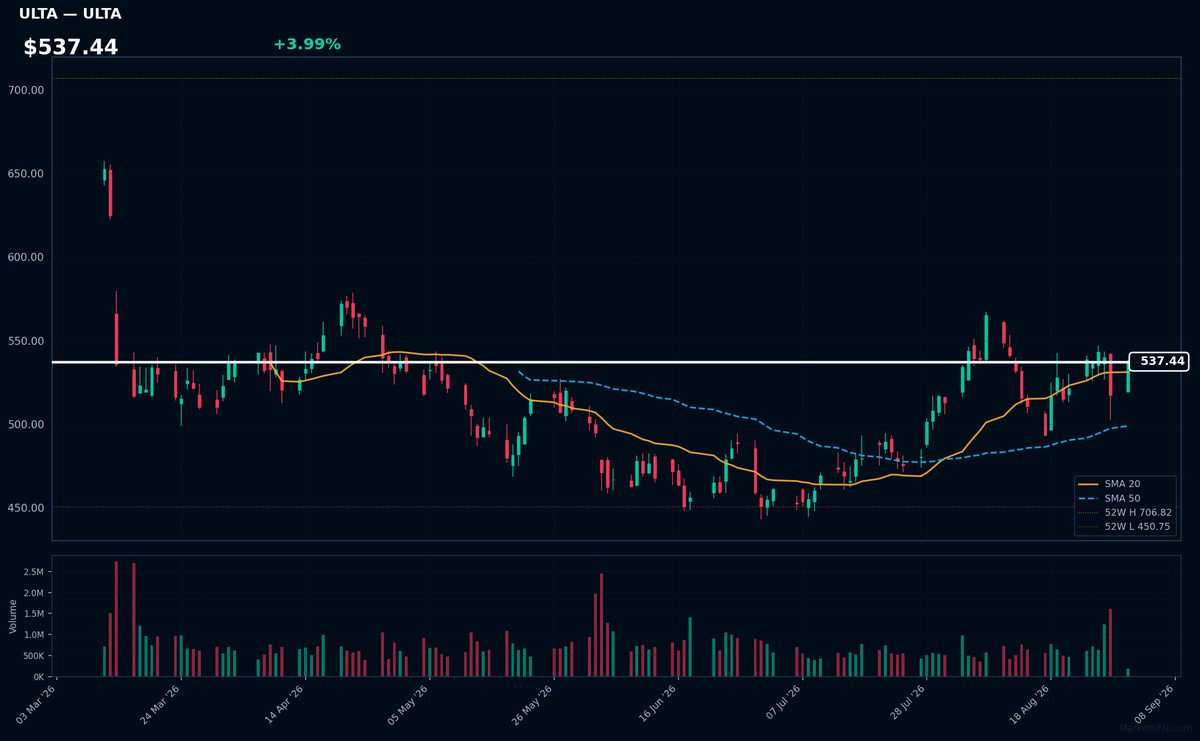Click the 08 Sep '26 date label
This screenshot has height=741, width=1200.
point(1156,703)
